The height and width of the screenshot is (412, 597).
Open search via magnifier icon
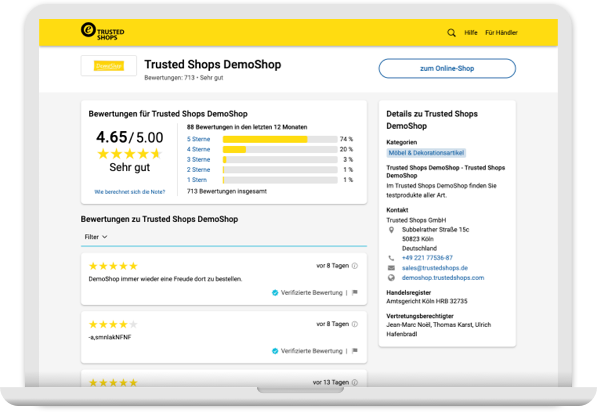tap(451, 33)
